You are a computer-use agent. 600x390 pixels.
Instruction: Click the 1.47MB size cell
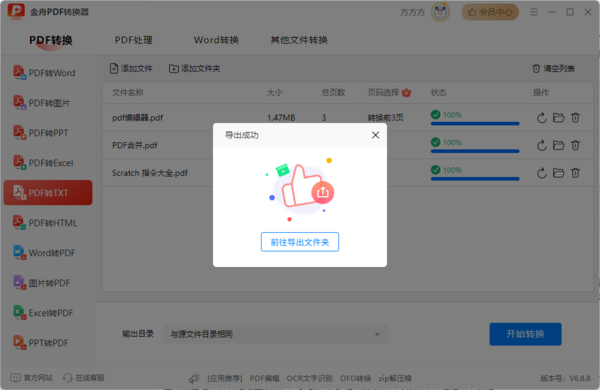click(281, 117)
